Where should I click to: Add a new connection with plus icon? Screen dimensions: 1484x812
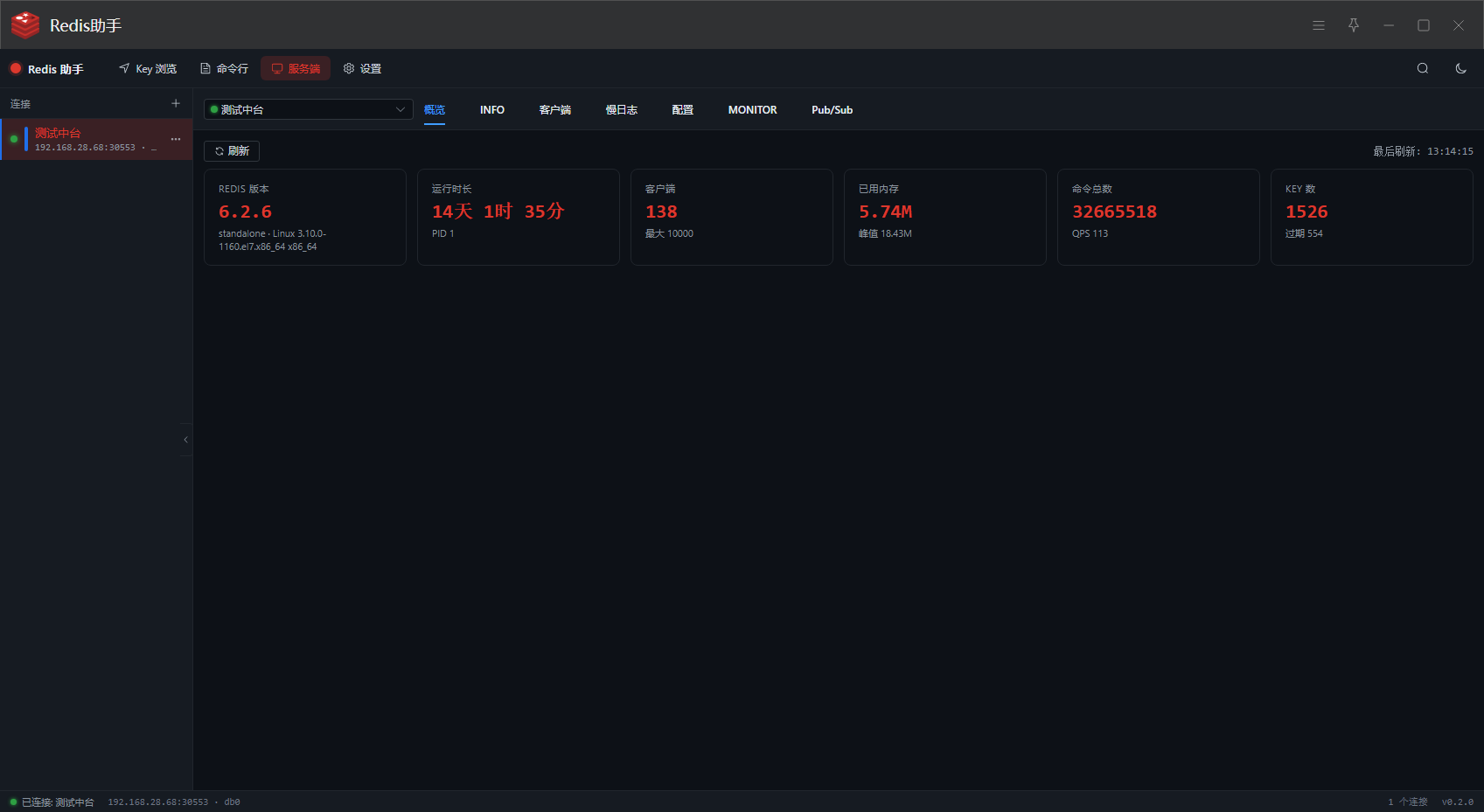tap(176, 103)
